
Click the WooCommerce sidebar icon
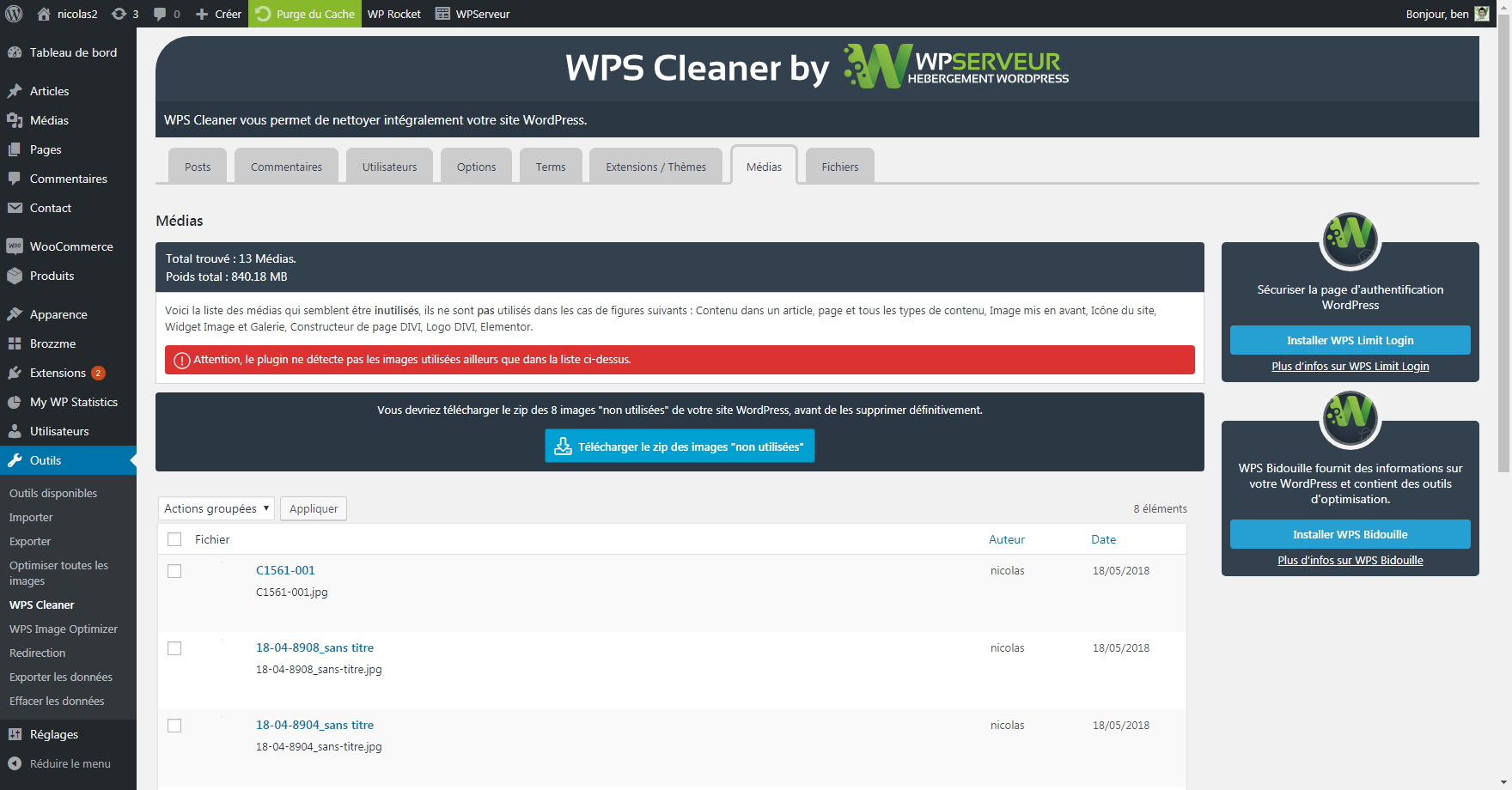tap(15, 246)
